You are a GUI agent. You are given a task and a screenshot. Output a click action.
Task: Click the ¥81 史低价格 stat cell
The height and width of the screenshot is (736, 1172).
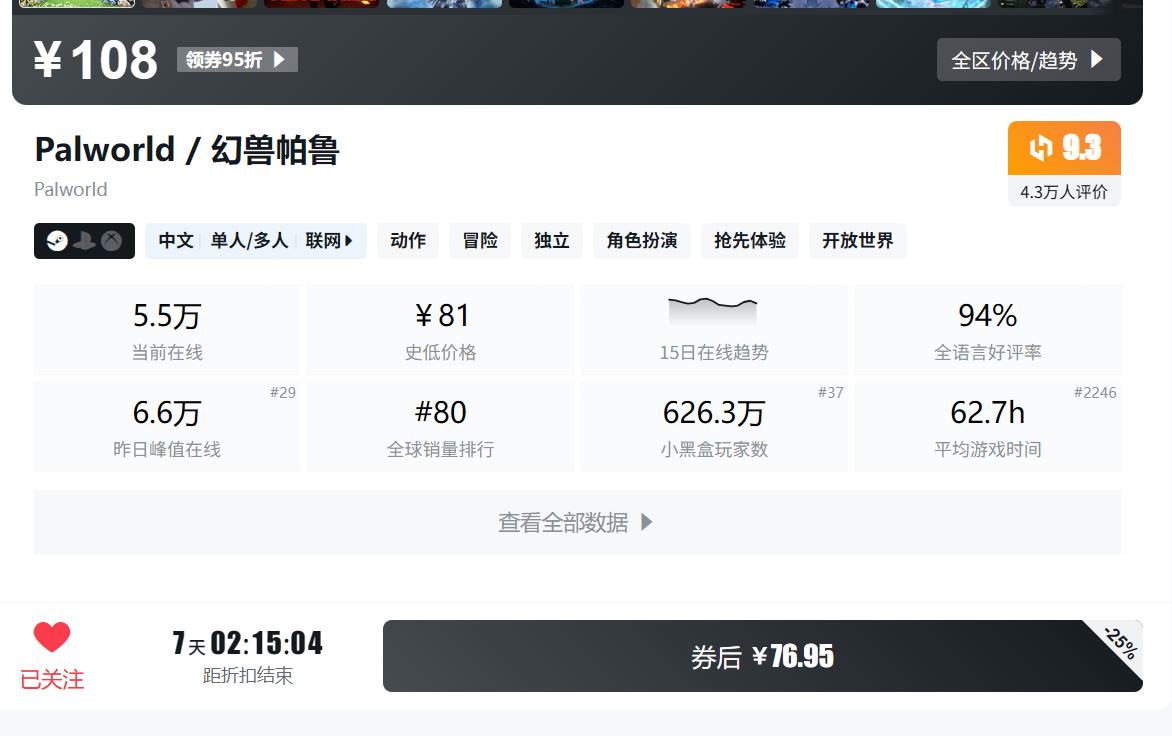(440, 330)
